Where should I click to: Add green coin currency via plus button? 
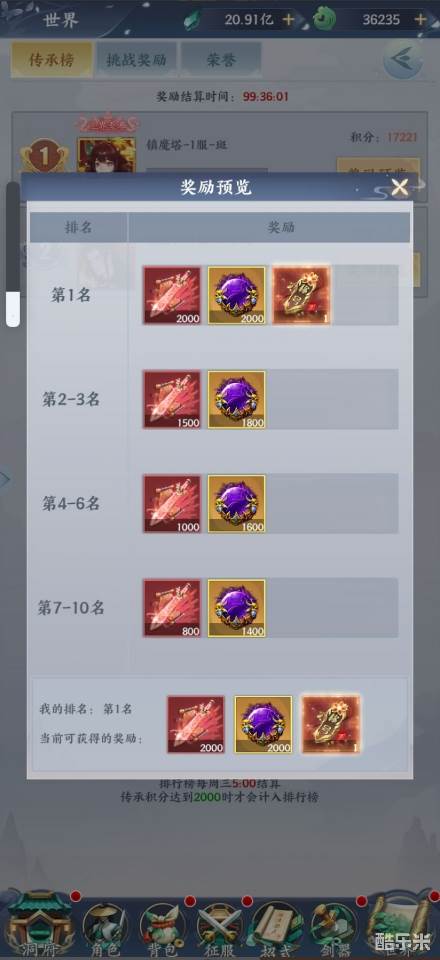pyautogui.click(x=420, y=19)
